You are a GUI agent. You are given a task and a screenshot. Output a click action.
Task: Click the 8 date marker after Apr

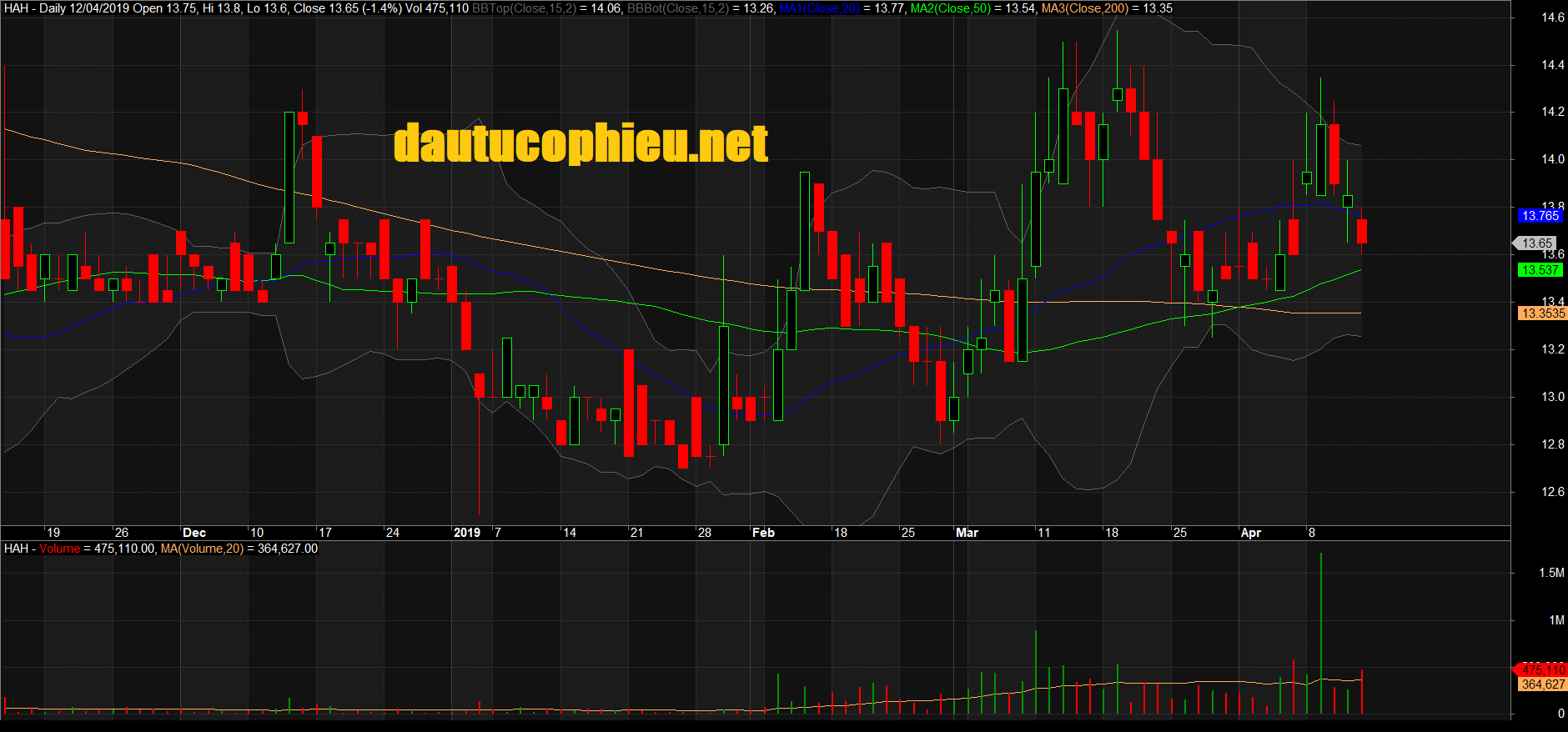click(x=1312, y=533)
